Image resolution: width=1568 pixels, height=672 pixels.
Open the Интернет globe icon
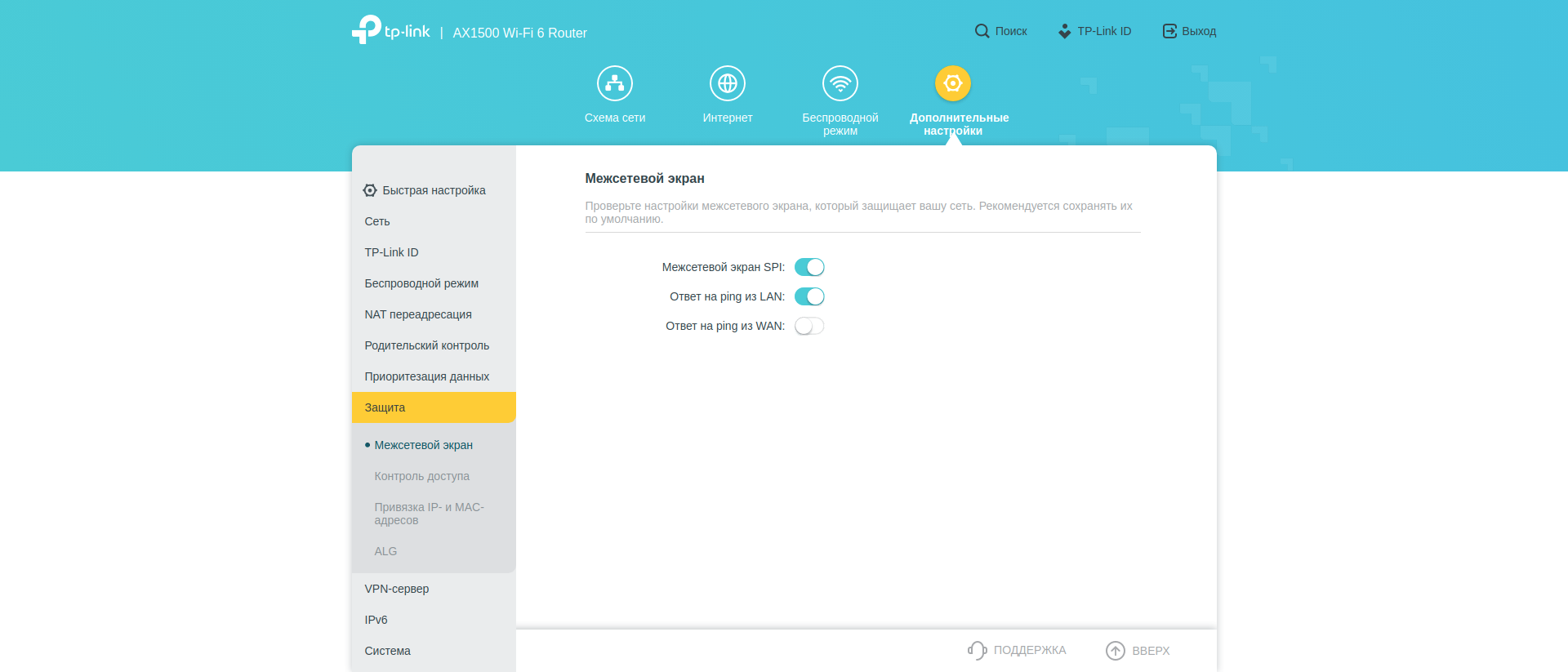[727, 83]
